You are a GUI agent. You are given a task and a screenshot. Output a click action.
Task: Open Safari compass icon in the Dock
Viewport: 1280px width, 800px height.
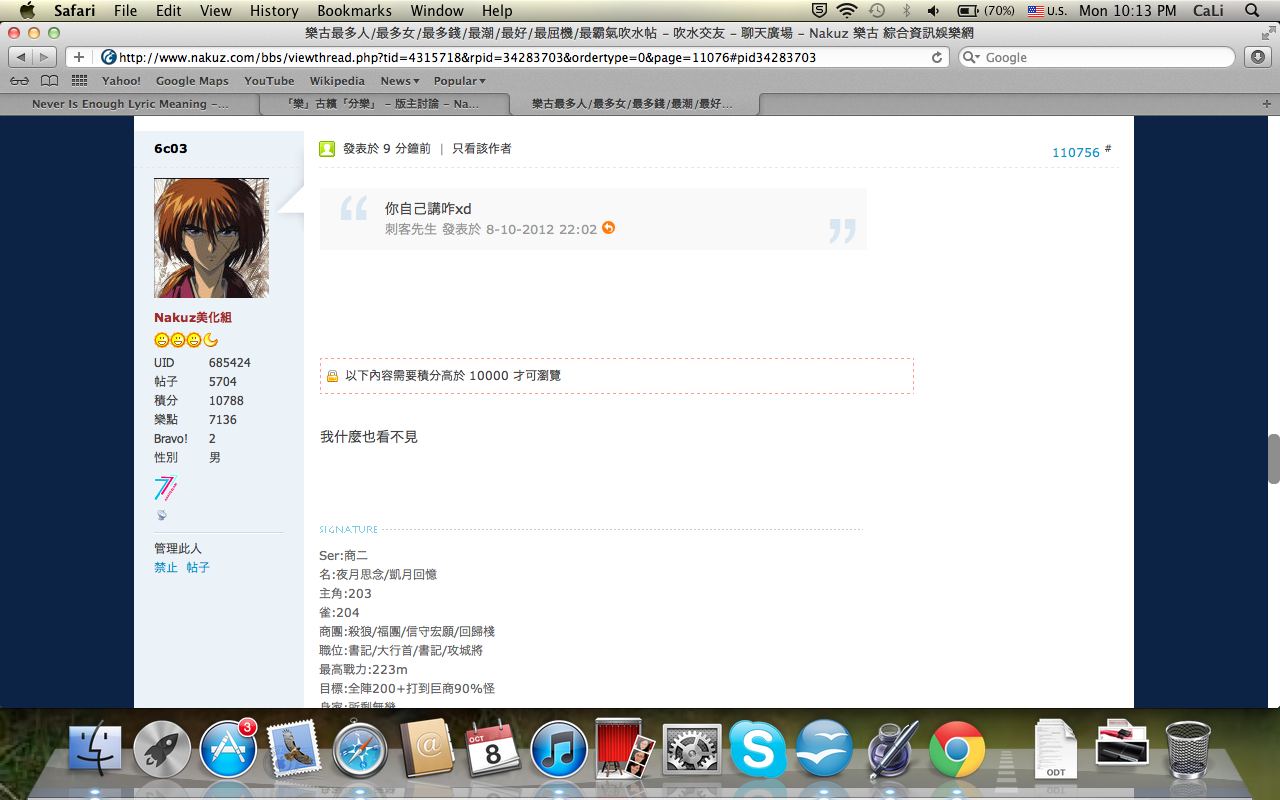click(360, 750)
